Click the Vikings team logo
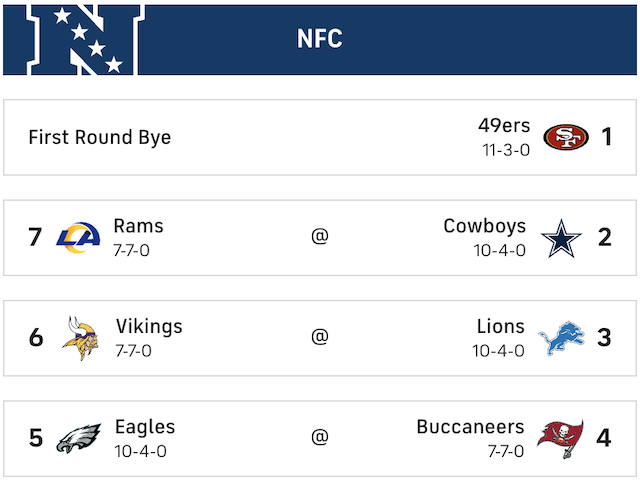Viewport: 640px width, 480px height. click(x=79, y=337)
